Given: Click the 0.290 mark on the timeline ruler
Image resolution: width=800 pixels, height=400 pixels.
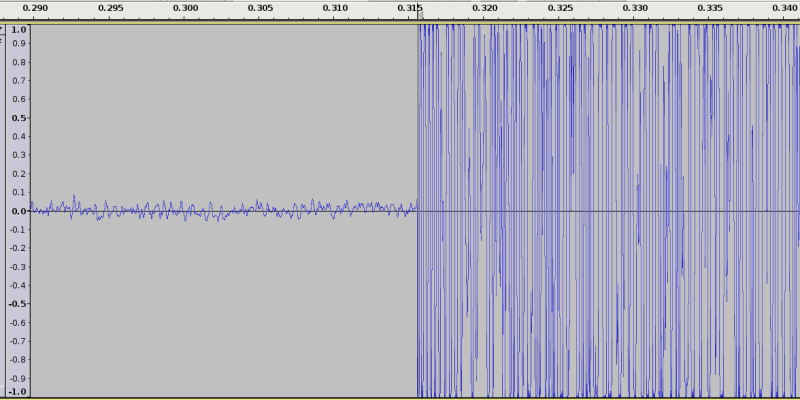Looking at the screenshot, I should click(35, 8).
